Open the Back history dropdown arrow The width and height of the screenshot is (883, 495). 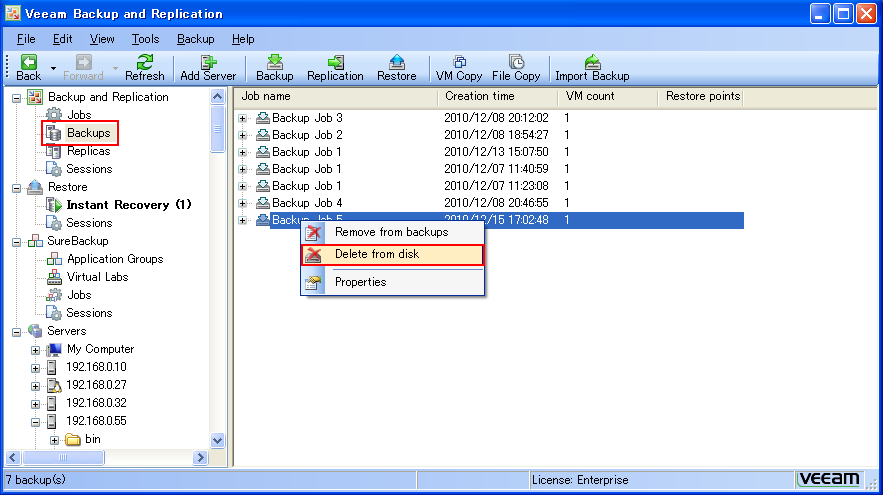[53, 68]
